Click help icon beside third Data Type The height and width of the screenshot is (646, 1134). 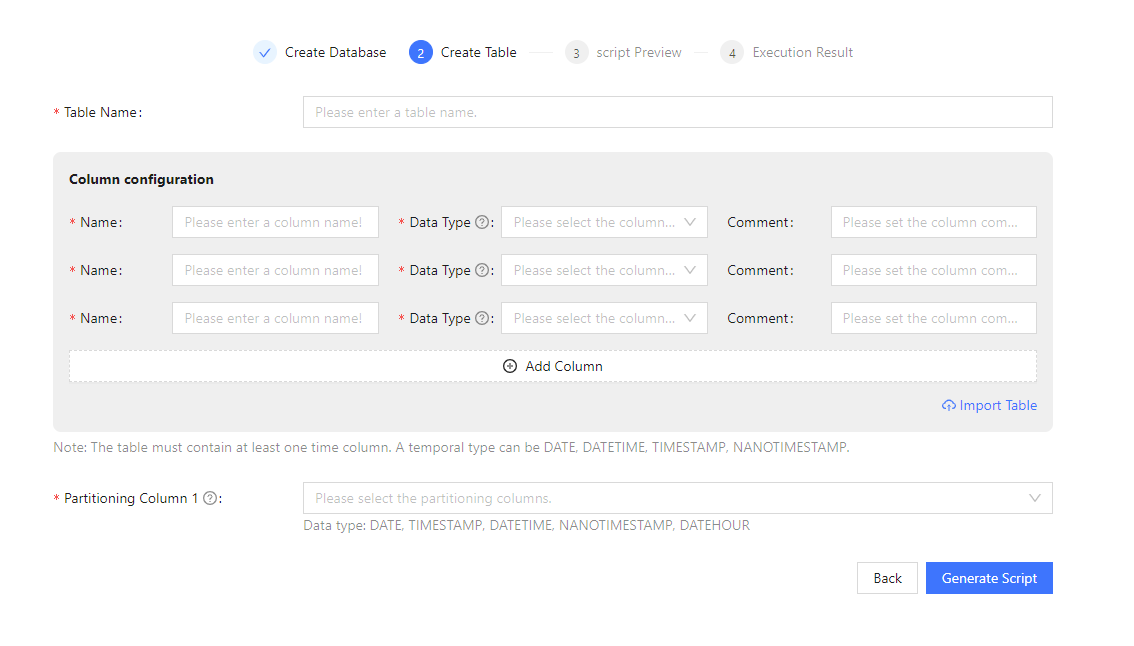tap(482, 318)
